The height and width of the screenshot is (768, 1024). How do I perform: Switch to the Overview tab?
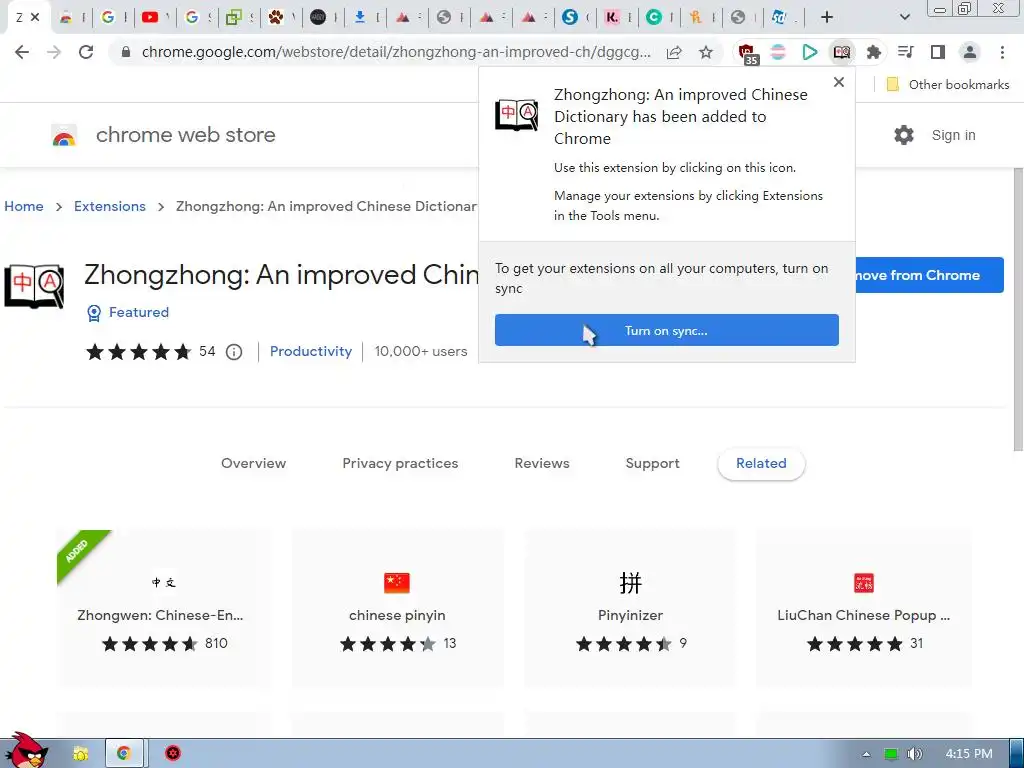point(253,464)
